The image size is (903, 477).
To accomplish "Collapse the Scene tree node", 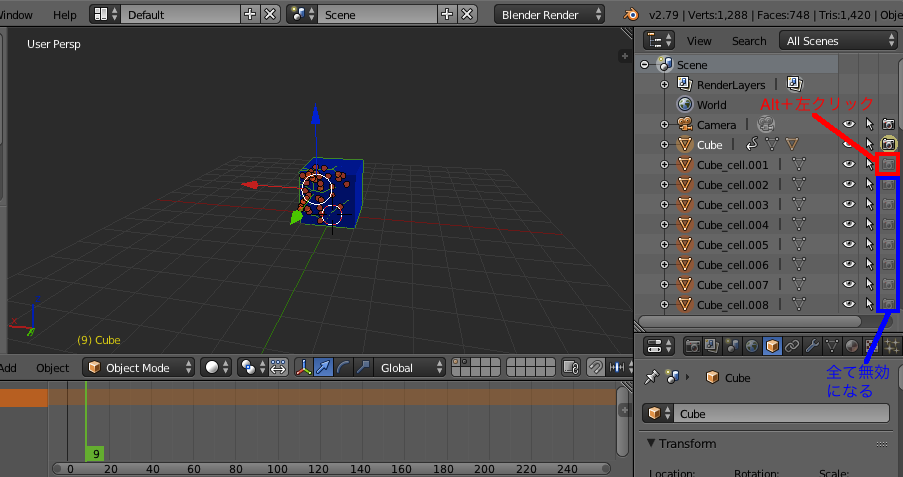I will click(644, 65).
